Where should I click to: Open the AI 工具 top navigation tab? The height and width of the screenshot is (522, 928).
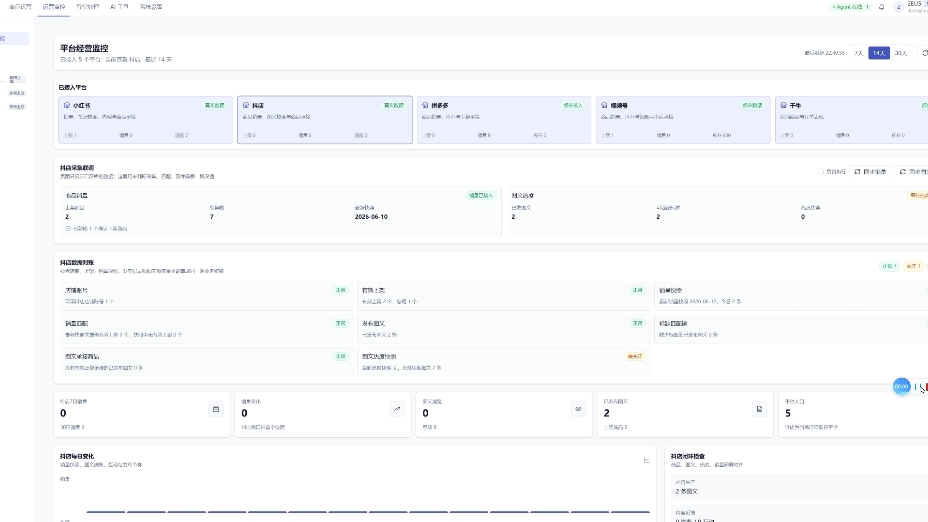coord(119,7)
